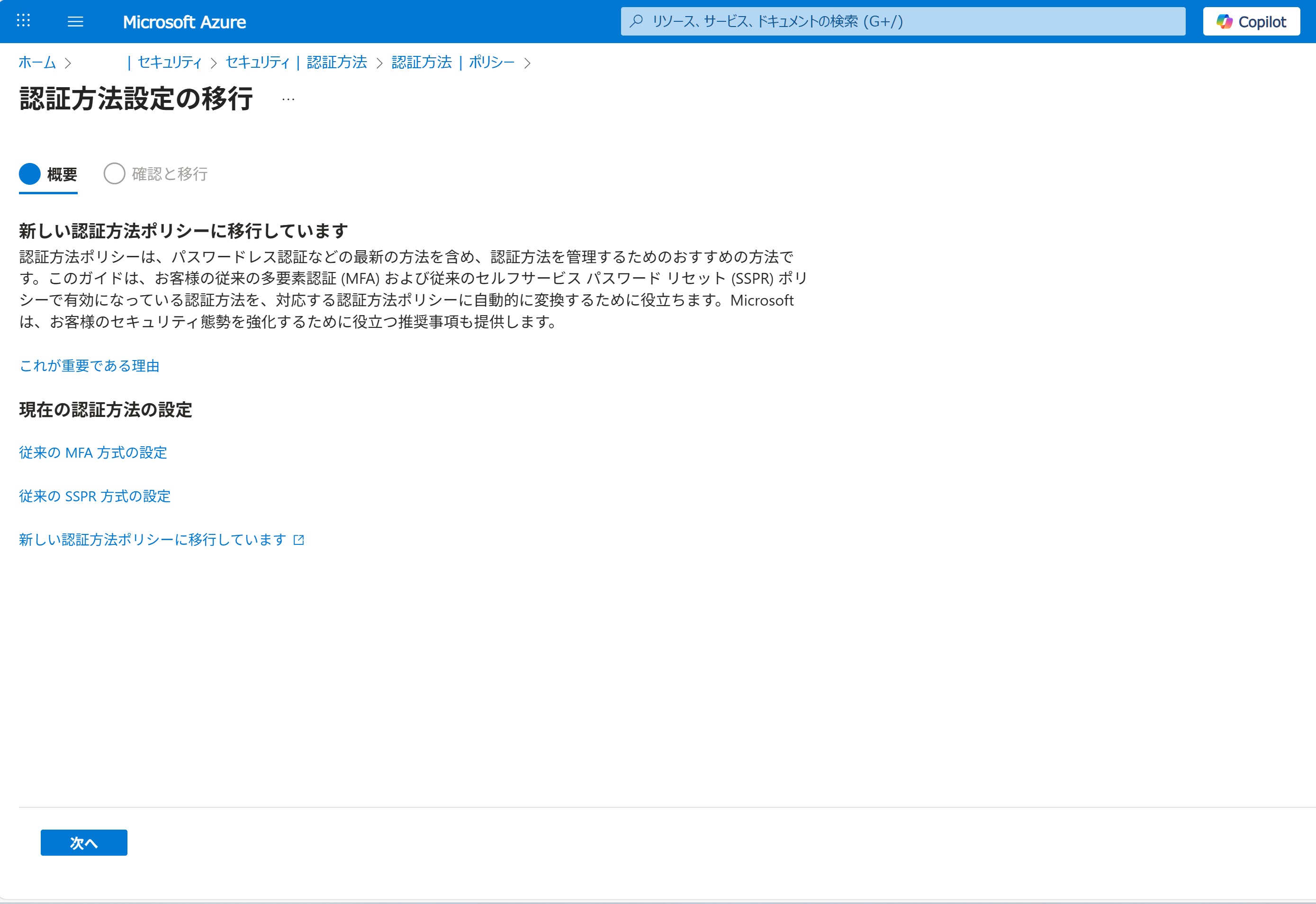The height and width of the screenshot is (904, 1316).
Task: Expand chevron after ホーム breadcrumb
Action: click(68, 63)
